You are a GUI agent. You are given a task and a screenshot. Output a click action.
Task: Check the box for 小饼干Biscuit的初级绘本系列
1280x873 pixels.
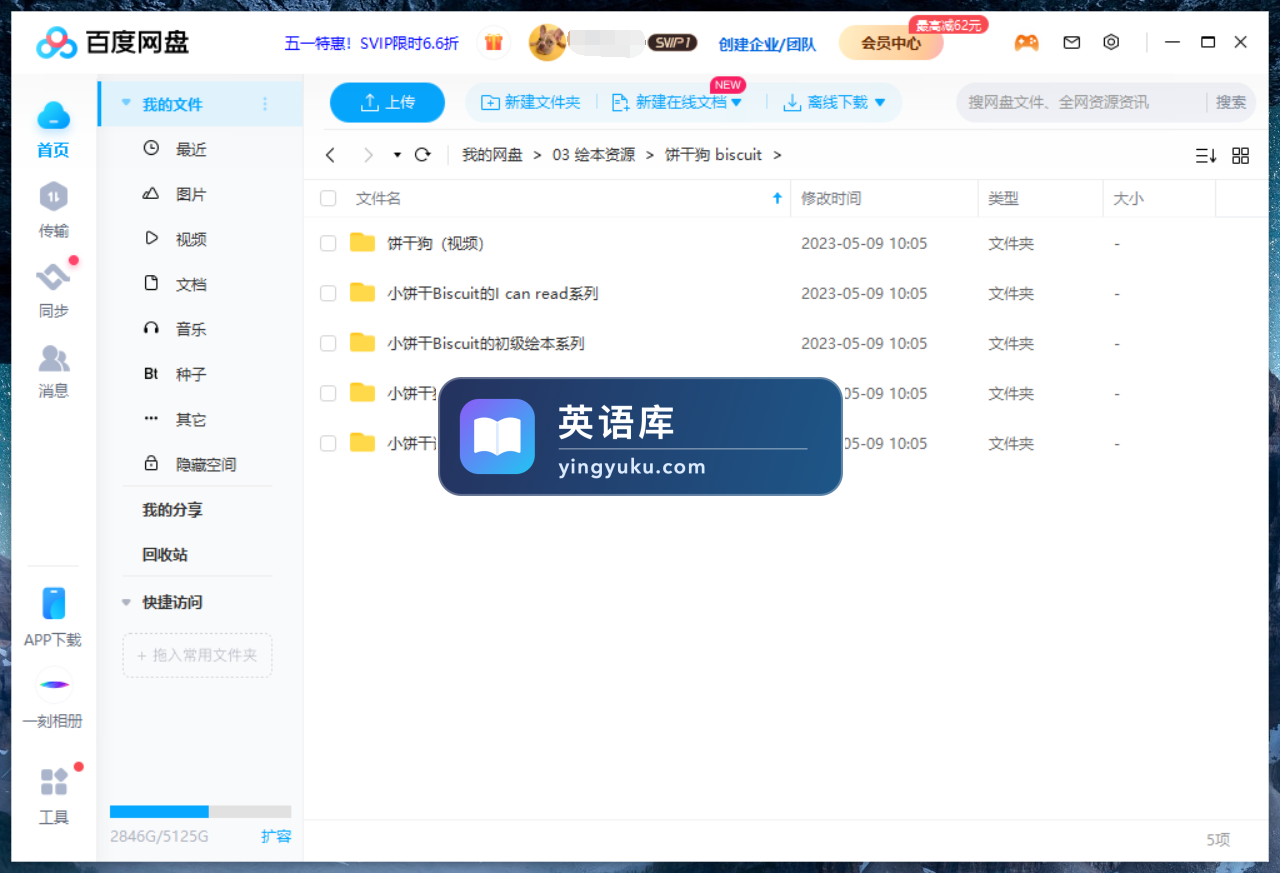pyautogui.click(x=328, y=343)
